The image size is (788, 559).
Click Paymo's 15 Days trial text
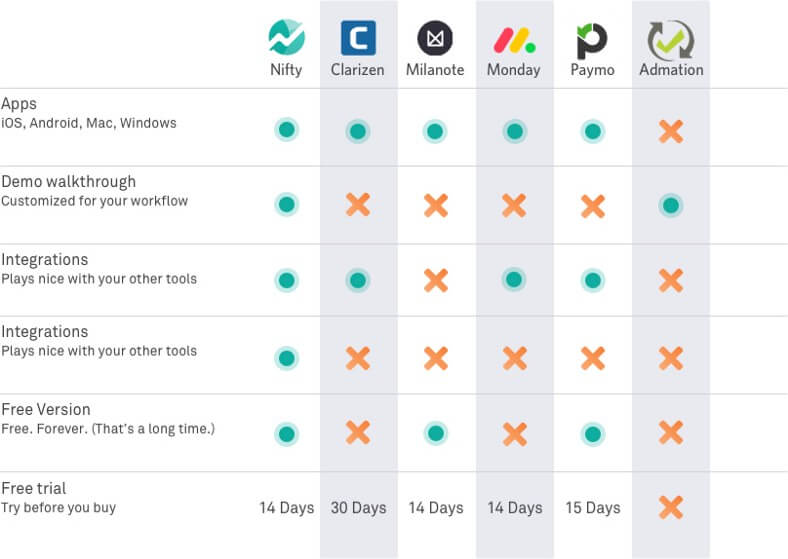(593, 508)
